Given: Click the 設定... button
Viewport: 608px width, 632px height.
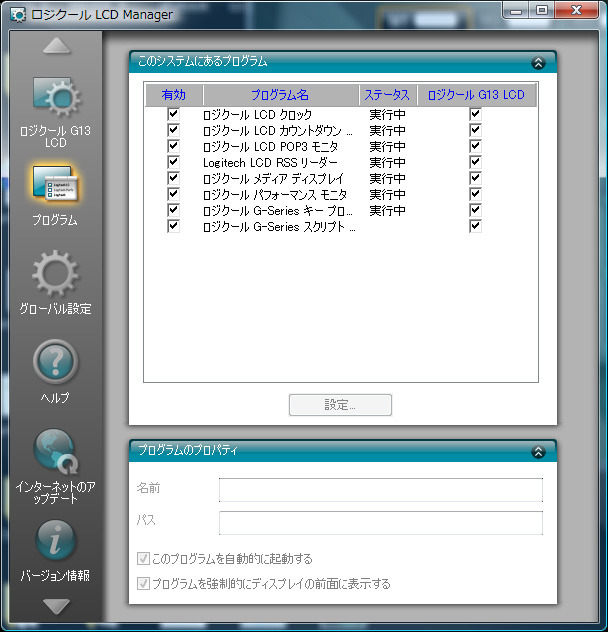Looking at the screenshot, I should pyautogui.click(x=340, y=405).
